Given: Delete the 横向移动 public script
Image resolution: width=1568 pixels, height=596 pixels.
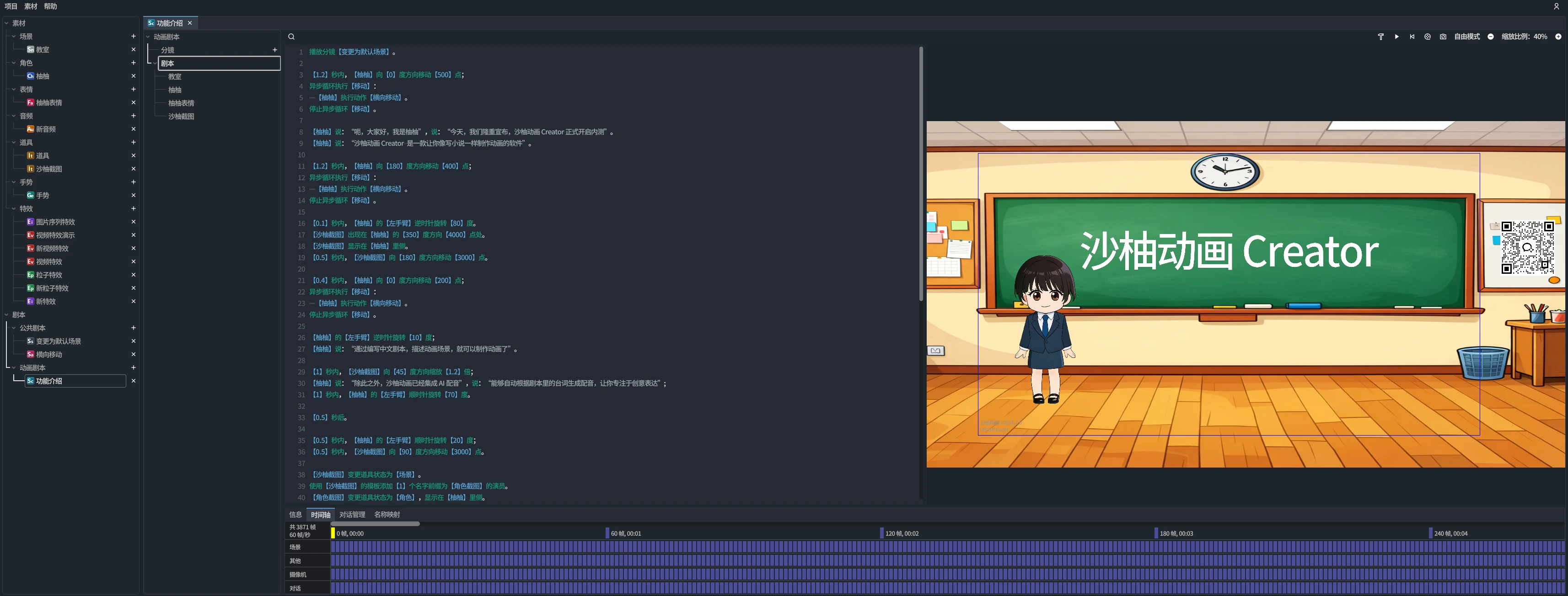Looking at the screenshot, I should (133, 354).
